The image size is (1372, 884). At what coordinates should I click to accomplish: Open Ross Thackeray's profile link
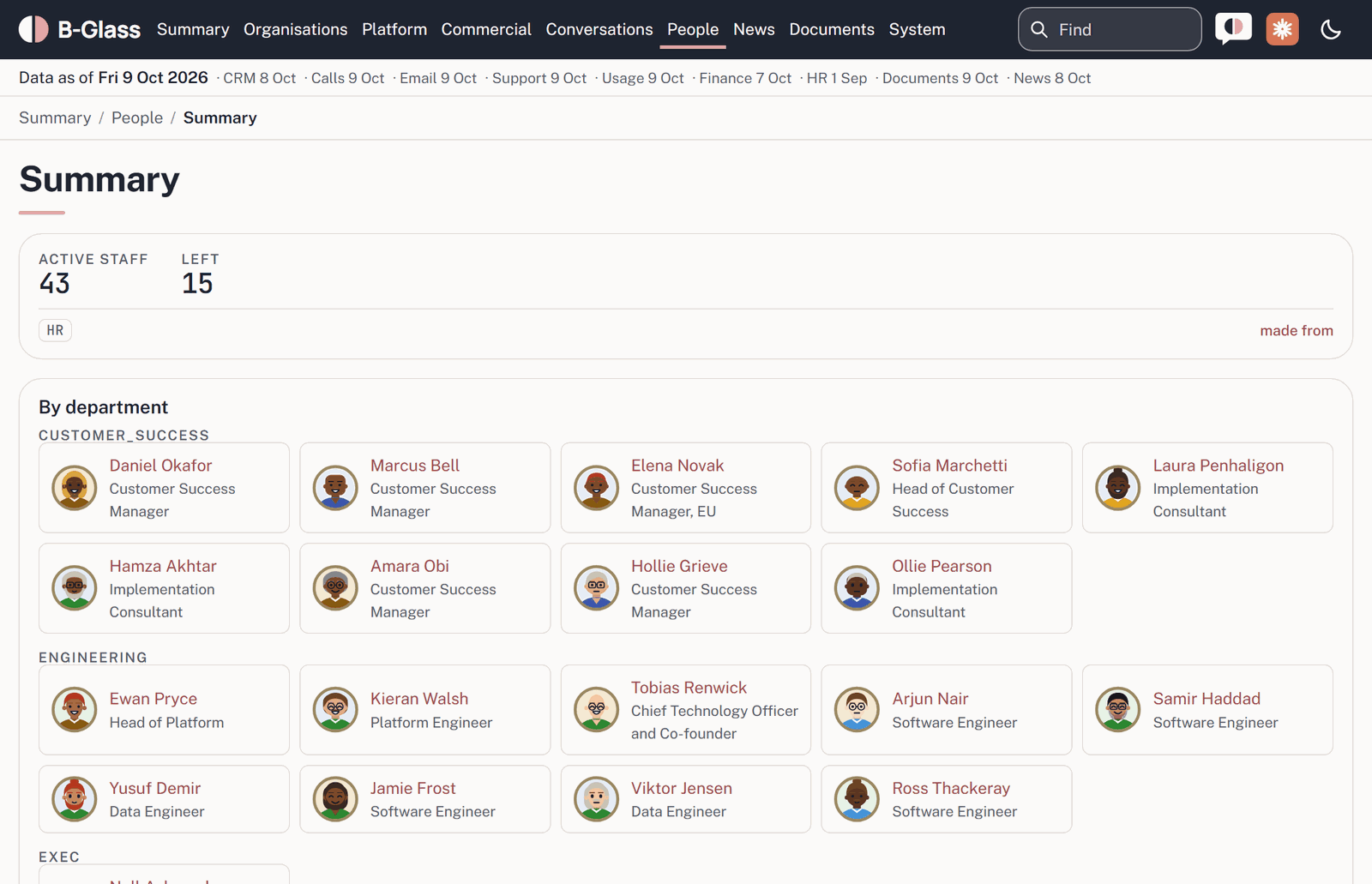point(950,788)
